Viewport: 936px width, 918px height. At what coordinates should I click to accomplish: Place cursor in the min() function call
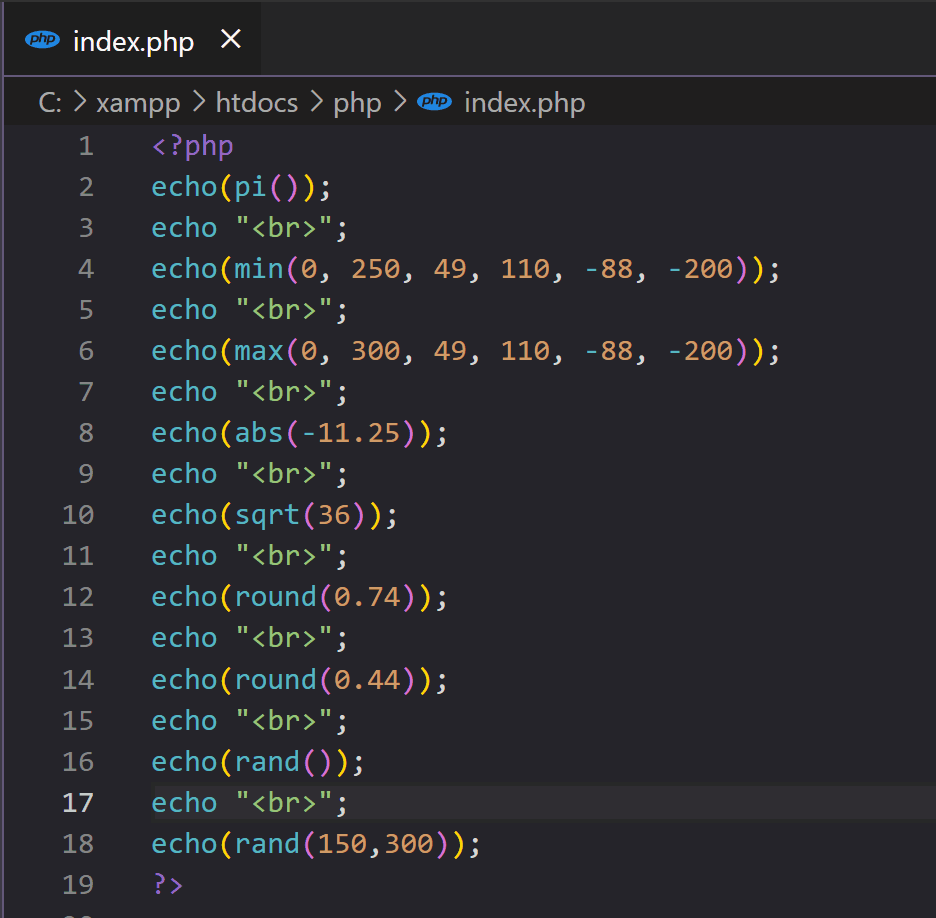(256, 269)
